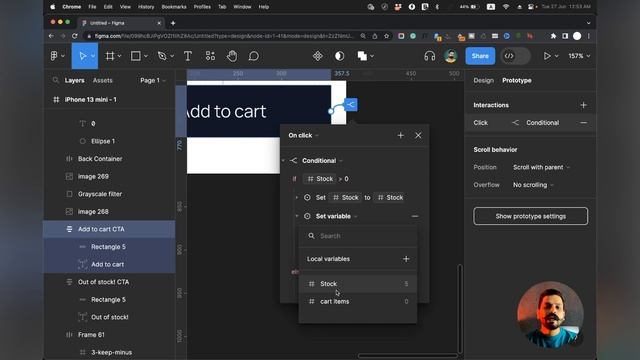
Task: Switch to the Assets tab
Action: coord(102,80)
